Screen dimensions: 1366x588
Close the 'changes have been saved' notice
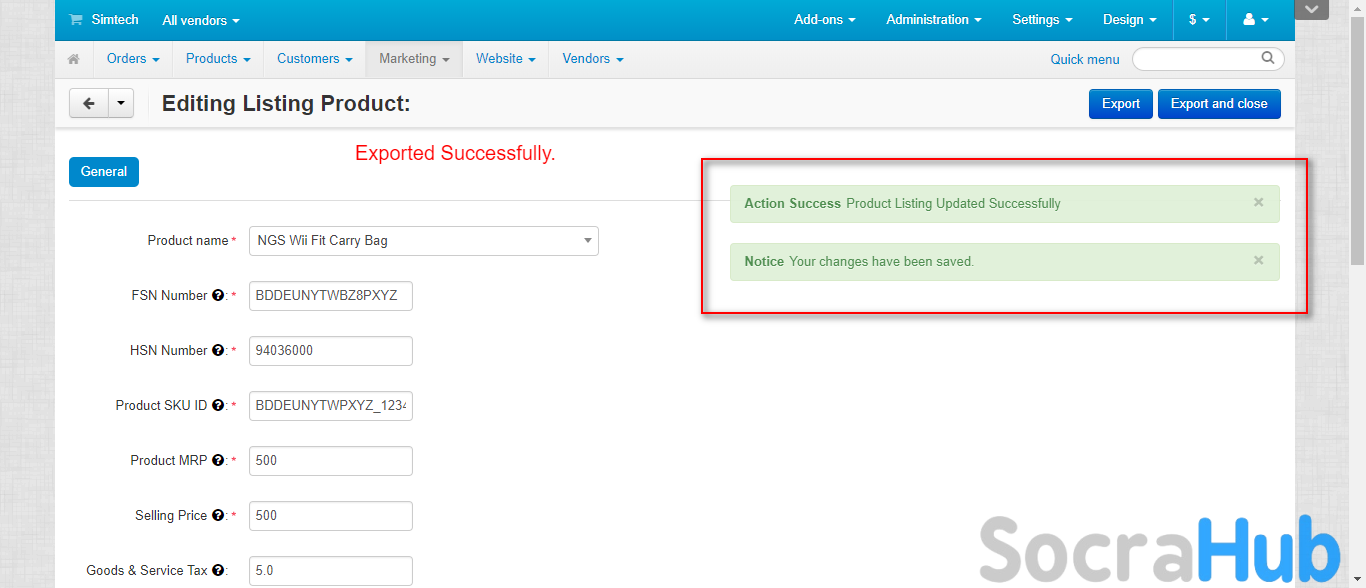[1259, 260]
